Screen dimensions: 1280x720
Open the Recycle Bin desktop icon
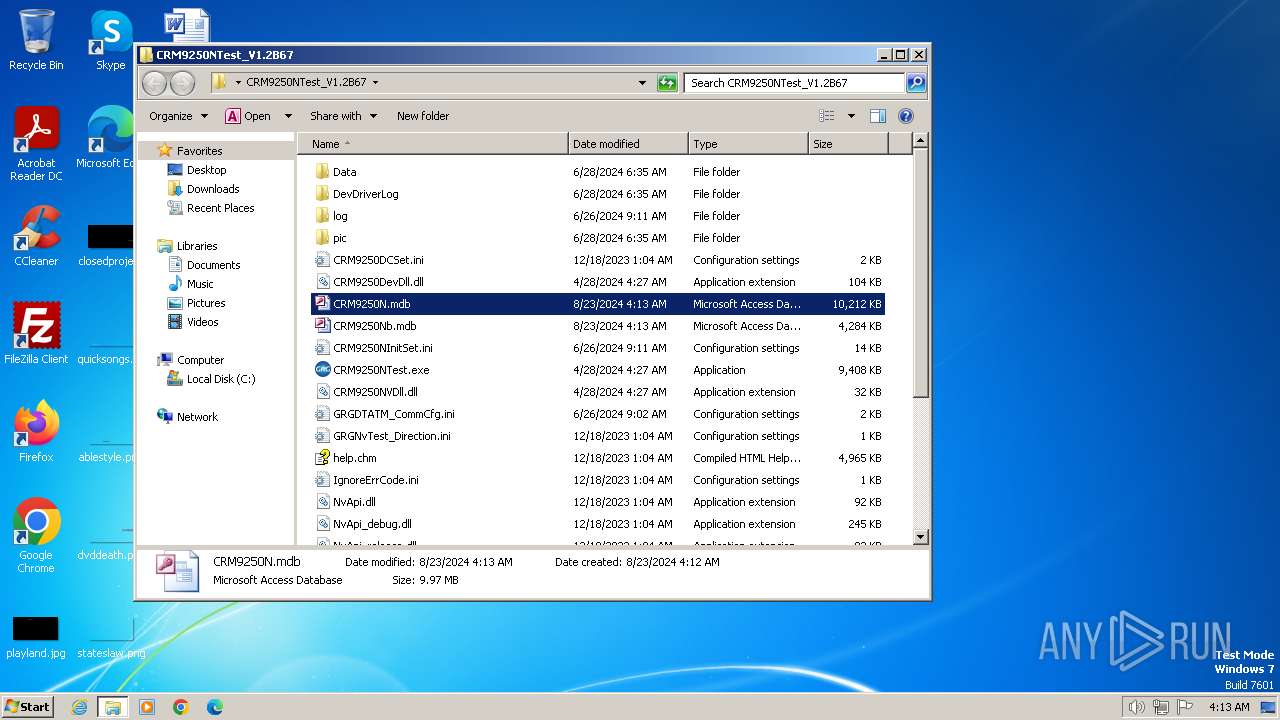coord(36,40)
